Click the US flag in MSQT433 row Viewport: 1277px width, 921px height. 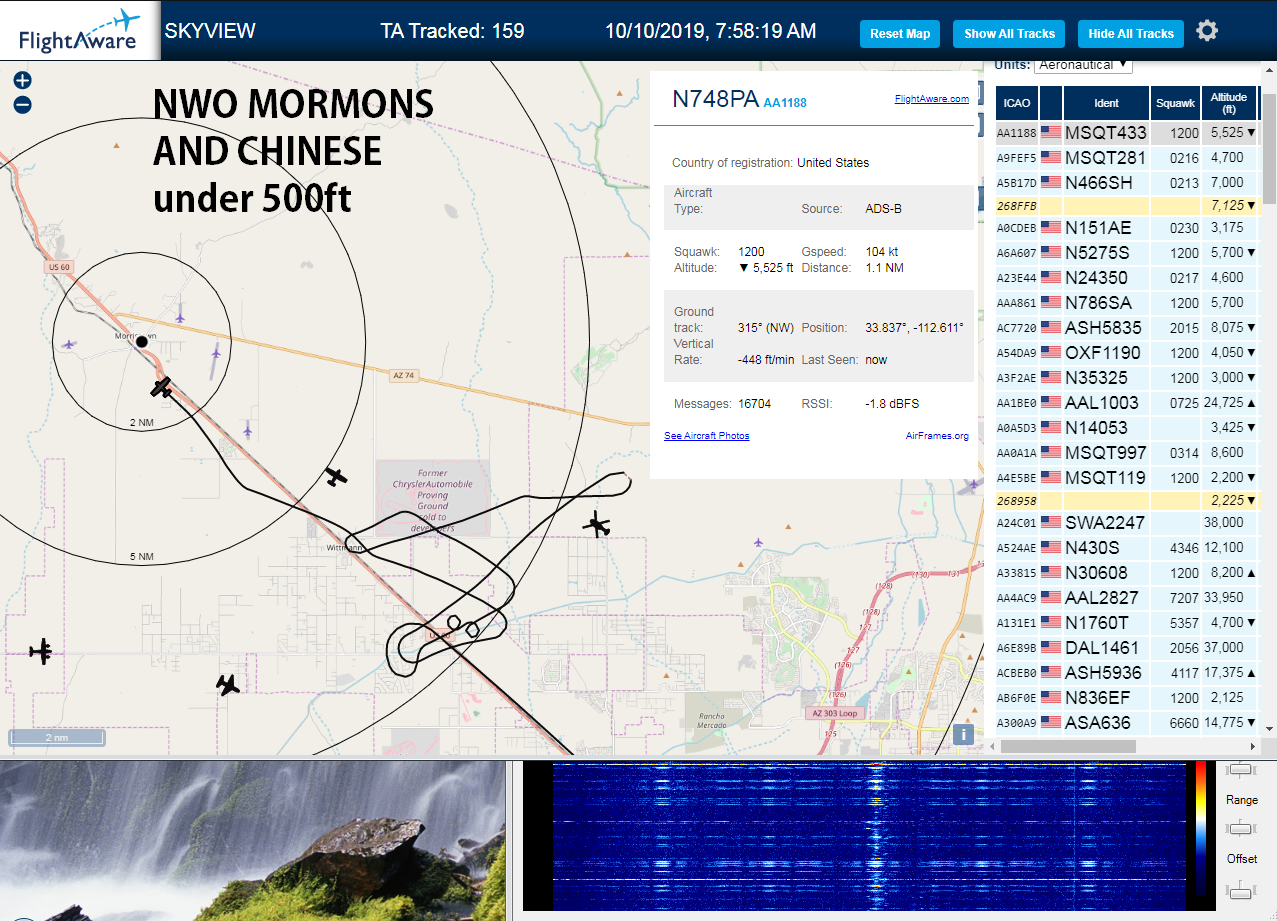1051,132
